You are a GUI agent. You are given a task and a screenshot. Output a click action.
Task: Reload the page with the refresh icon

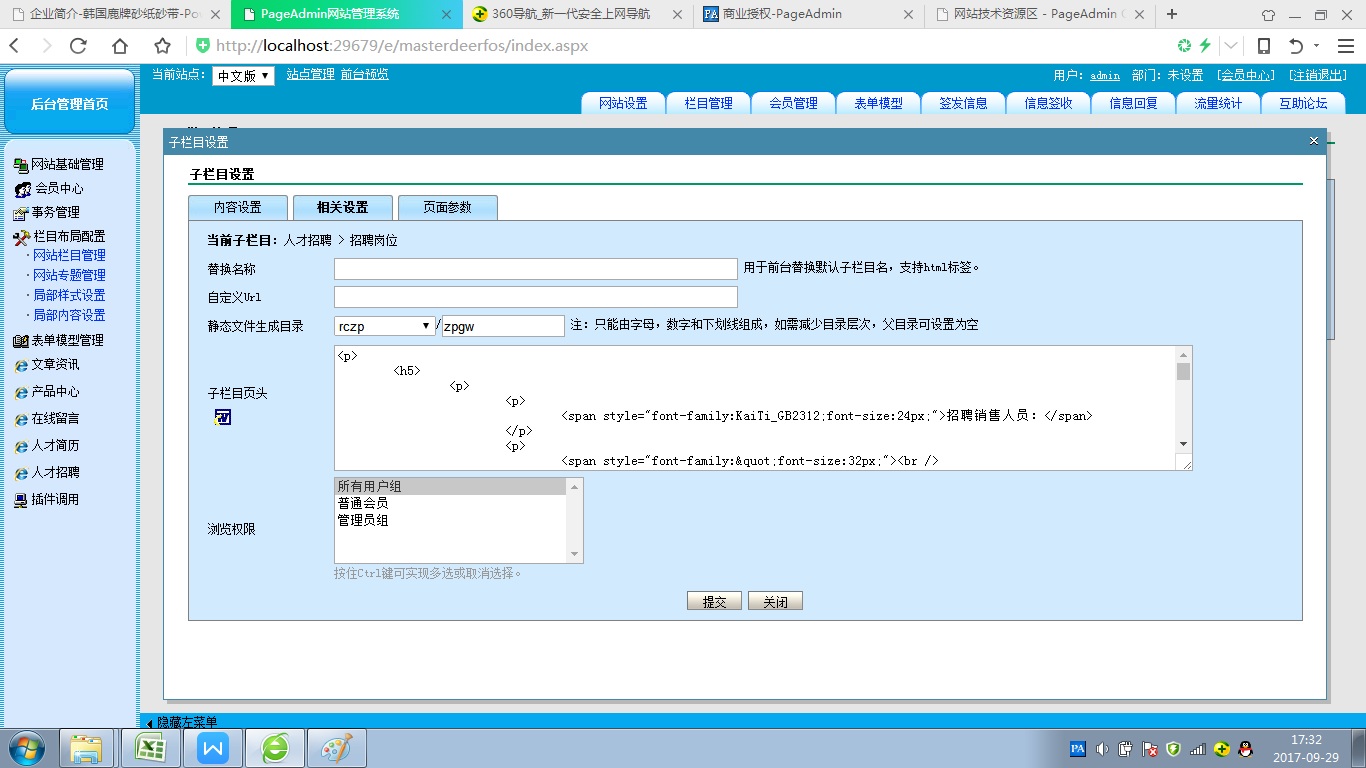[x=78, y=46]
